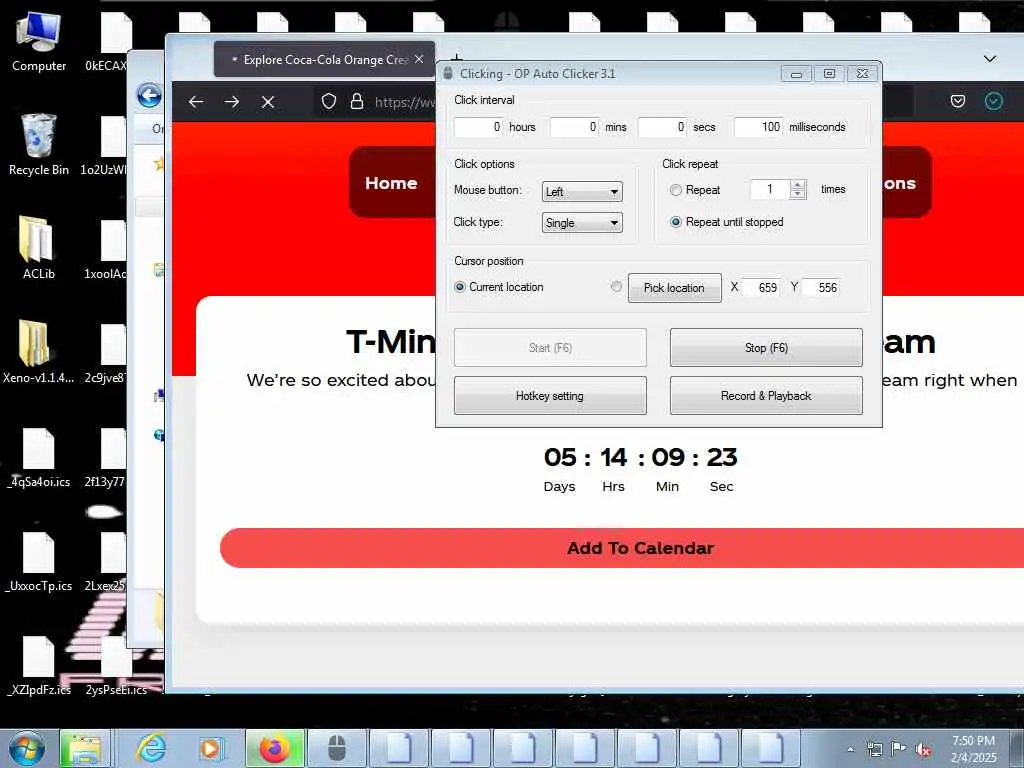Open the Mouse button dropdown

(582, 191)
